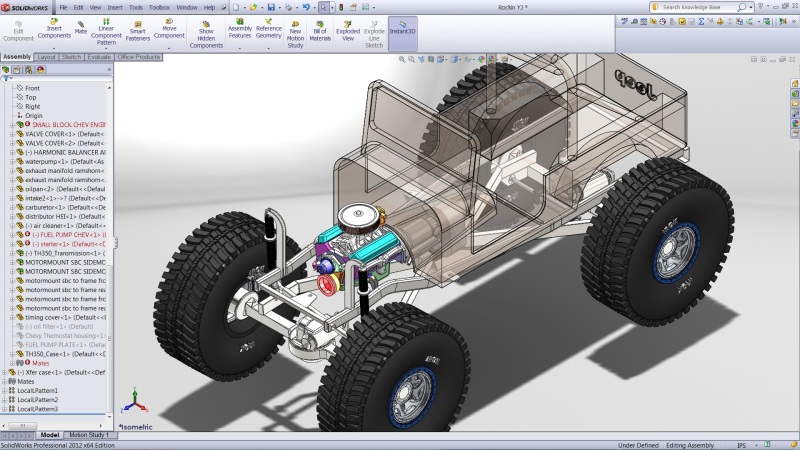Click the Insert Components tool
This screenshot has width=800, height=450.
pos(54,29)
